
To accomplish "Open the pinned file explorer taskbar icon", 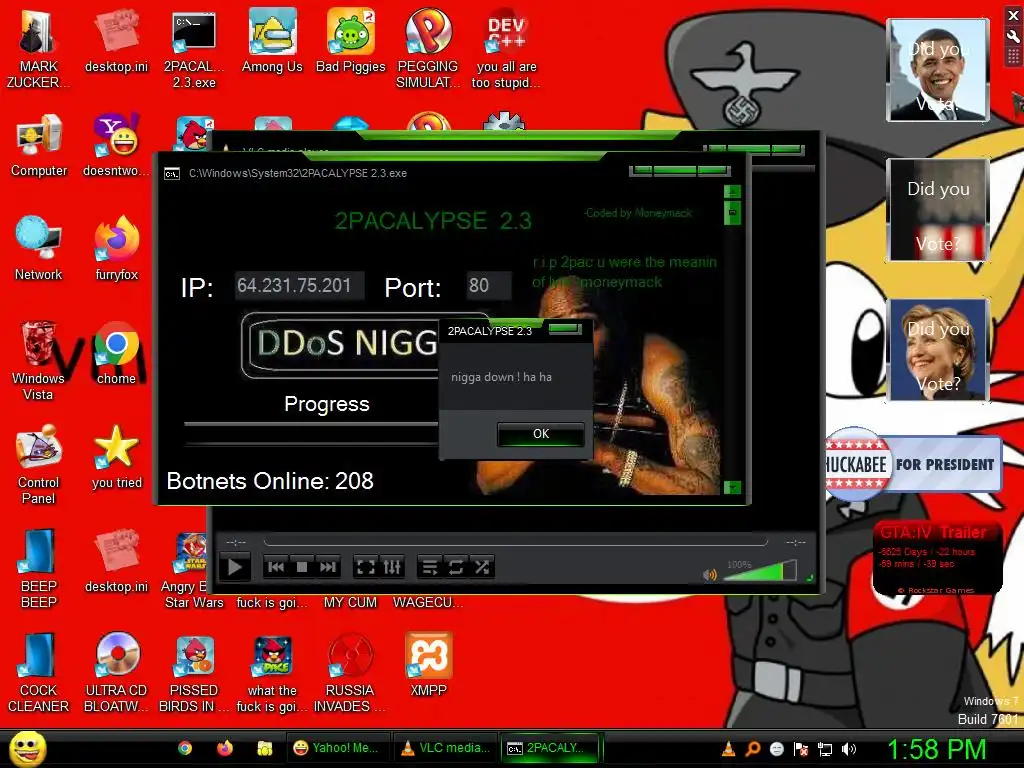I will [264, 748].
